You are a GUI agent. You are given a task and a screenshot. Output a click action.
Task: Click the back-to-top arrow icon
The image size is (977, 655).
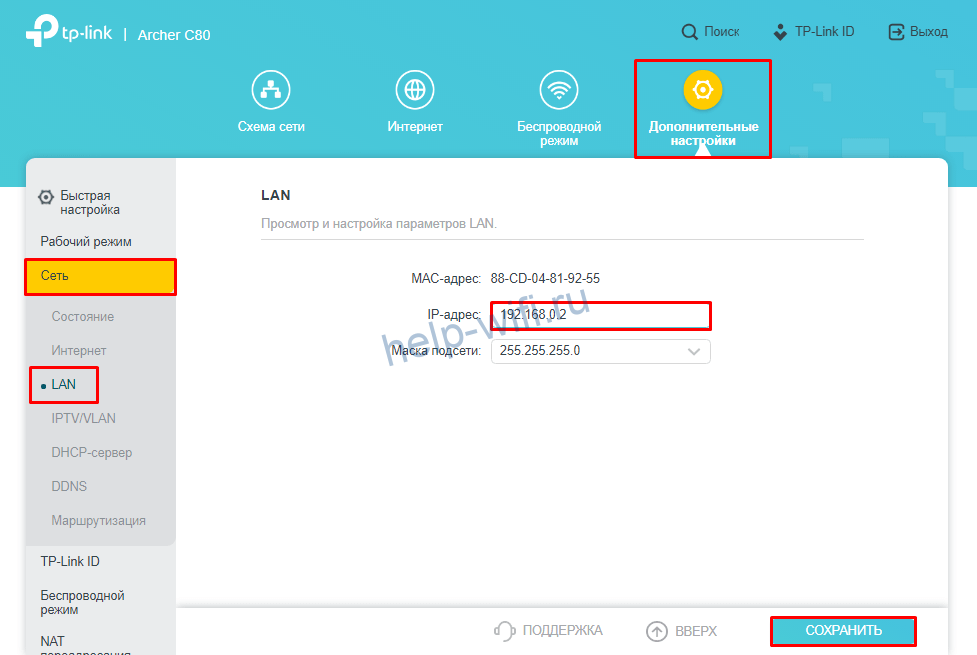point(656,631)
